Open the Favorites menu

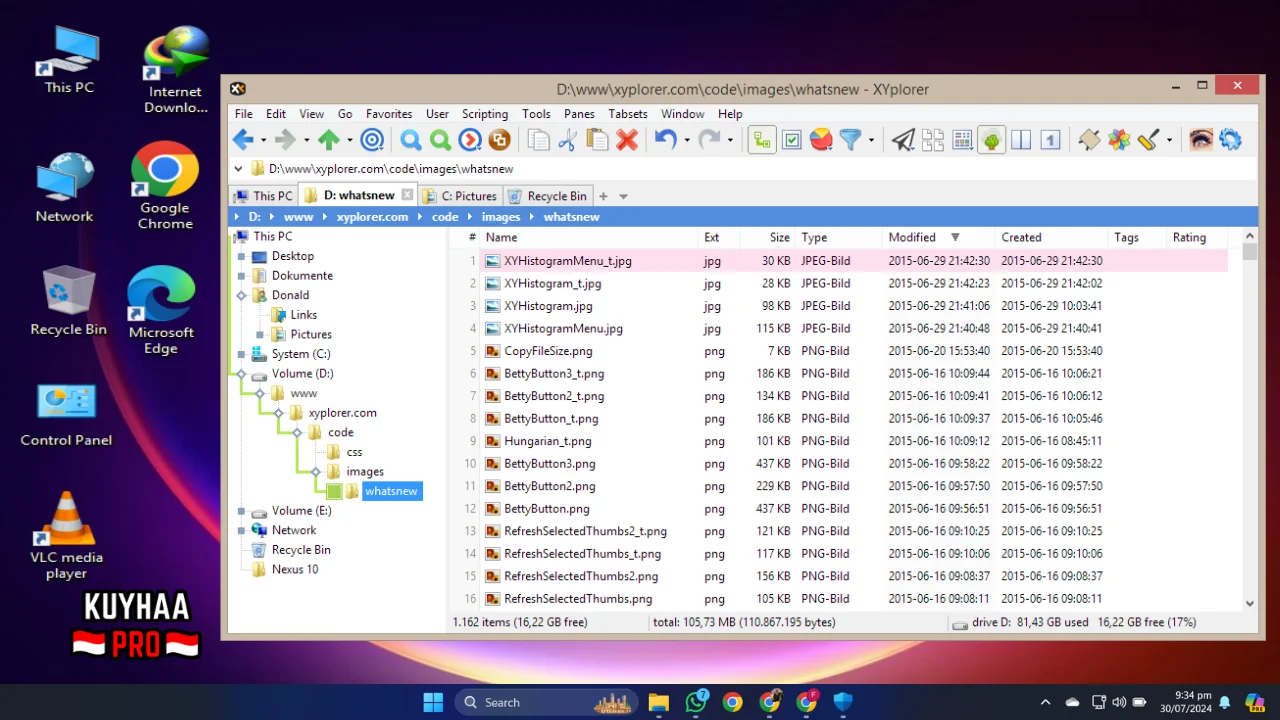(389, 114)
